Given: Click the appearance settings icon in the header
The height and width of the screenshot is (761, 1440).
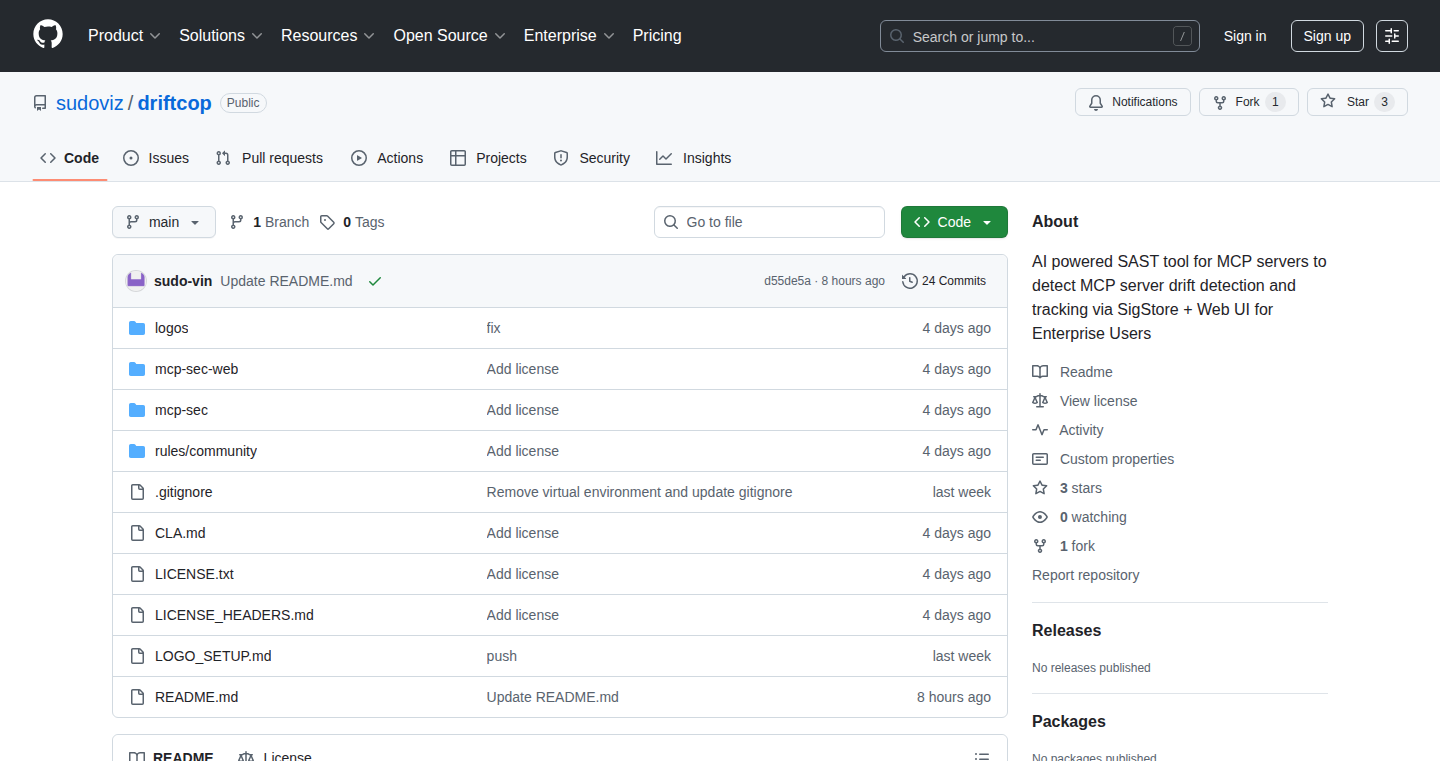Looking at the screenshot, I should point(1392,36).
